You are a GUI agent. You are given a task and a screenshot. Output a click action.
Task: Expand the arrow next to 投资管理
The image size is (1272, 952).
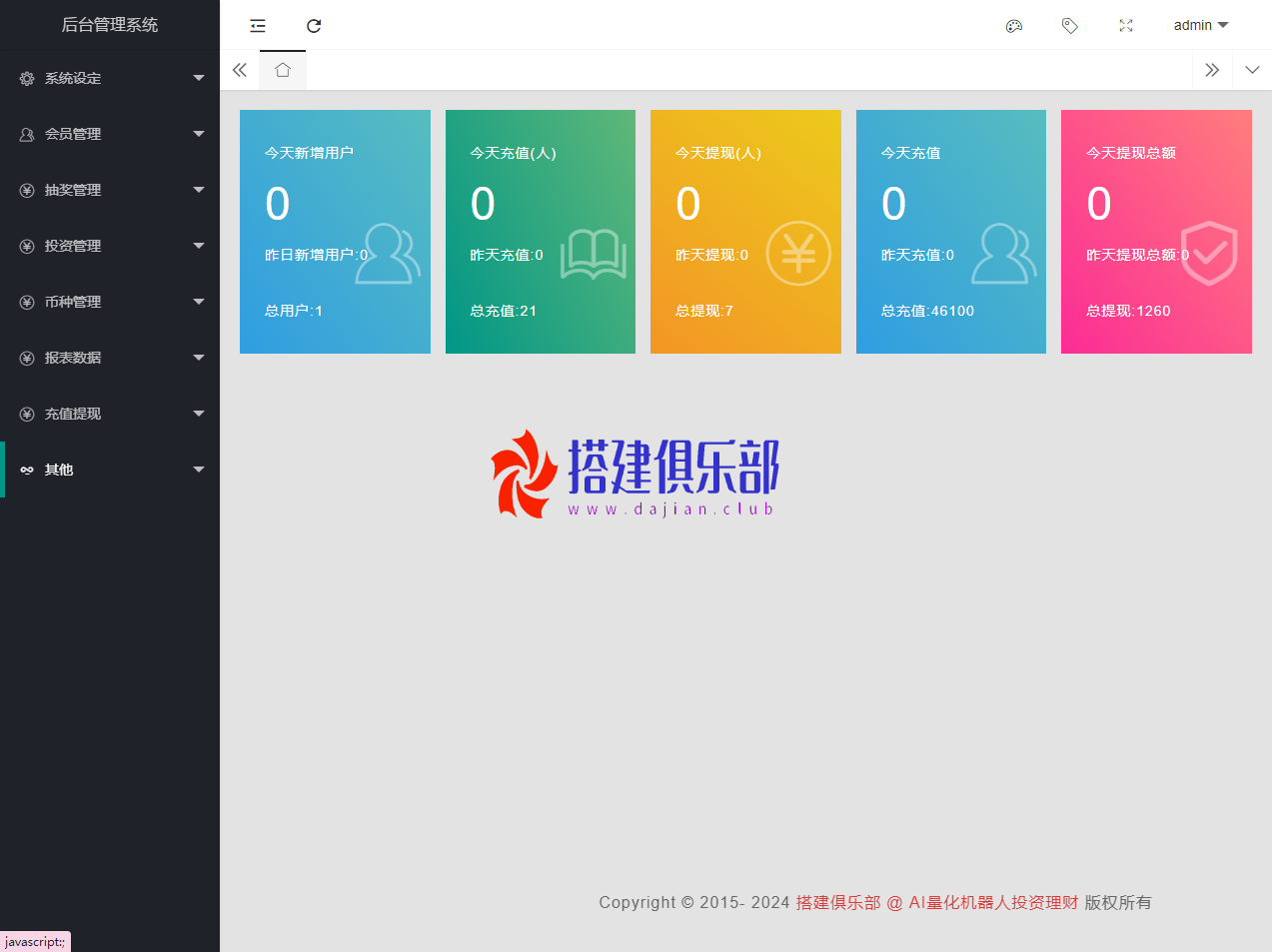coord(199,246)
